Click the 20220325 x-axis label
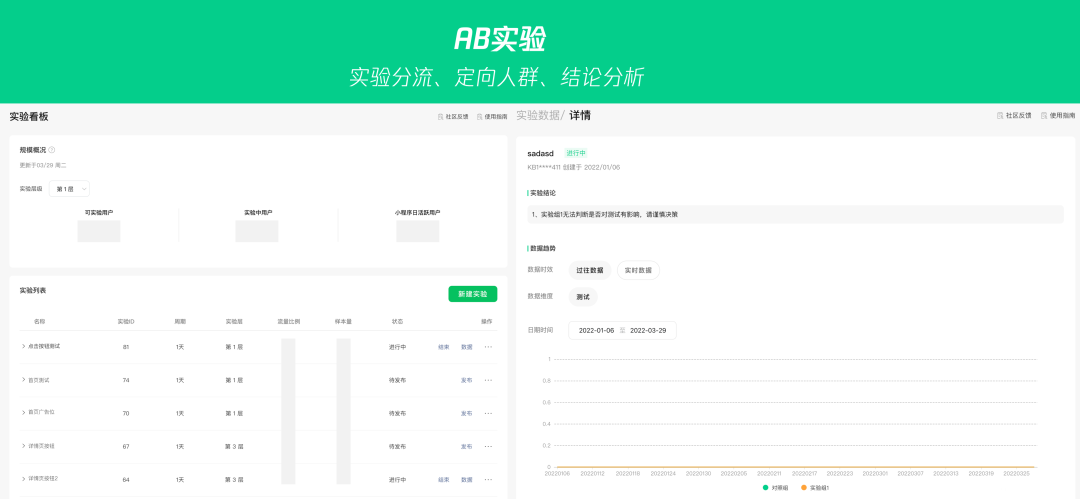1080x499 pixels. 1016,473
